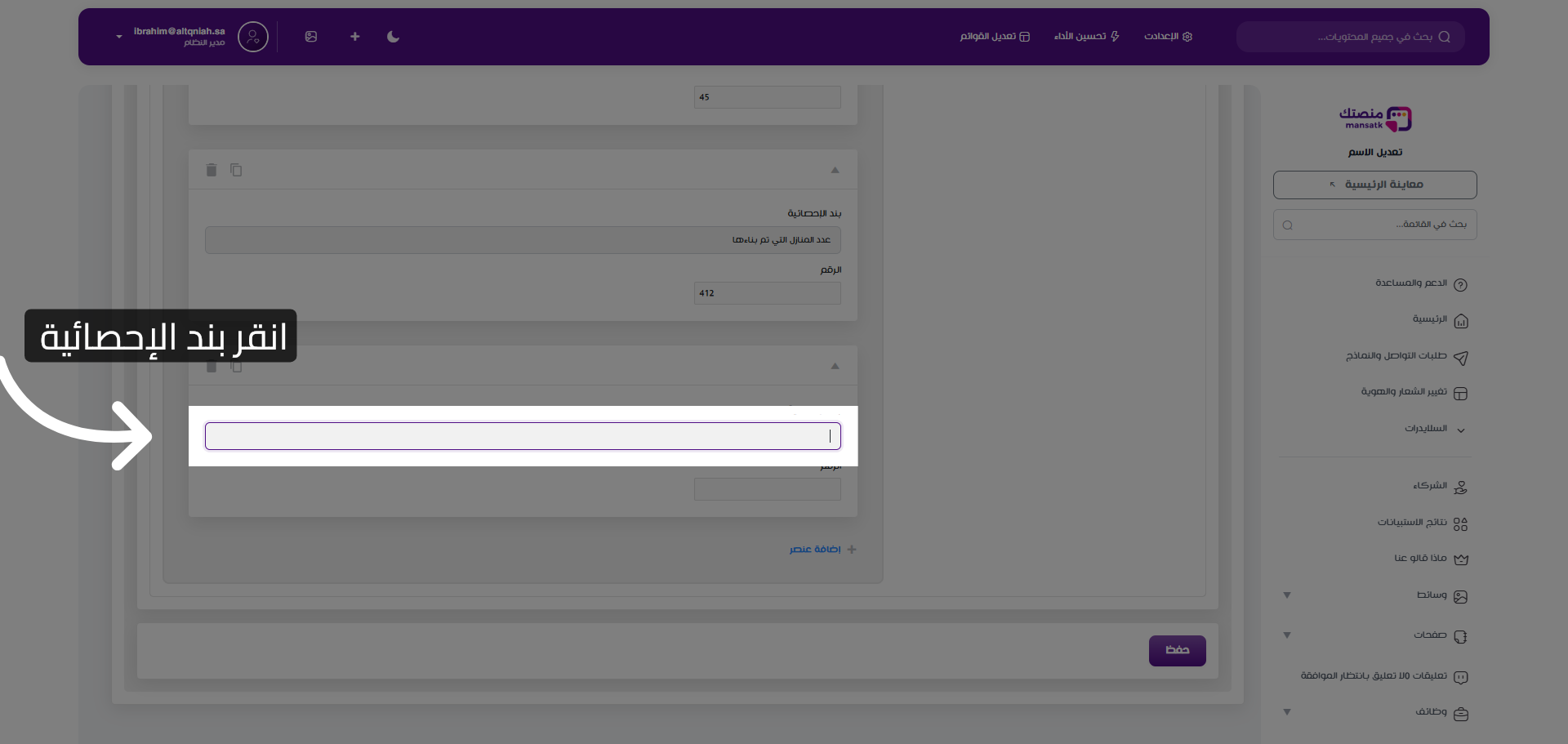Duplicate the عدد المنازل statistic item
1568x744 pixels.
(x=236, y=170)
